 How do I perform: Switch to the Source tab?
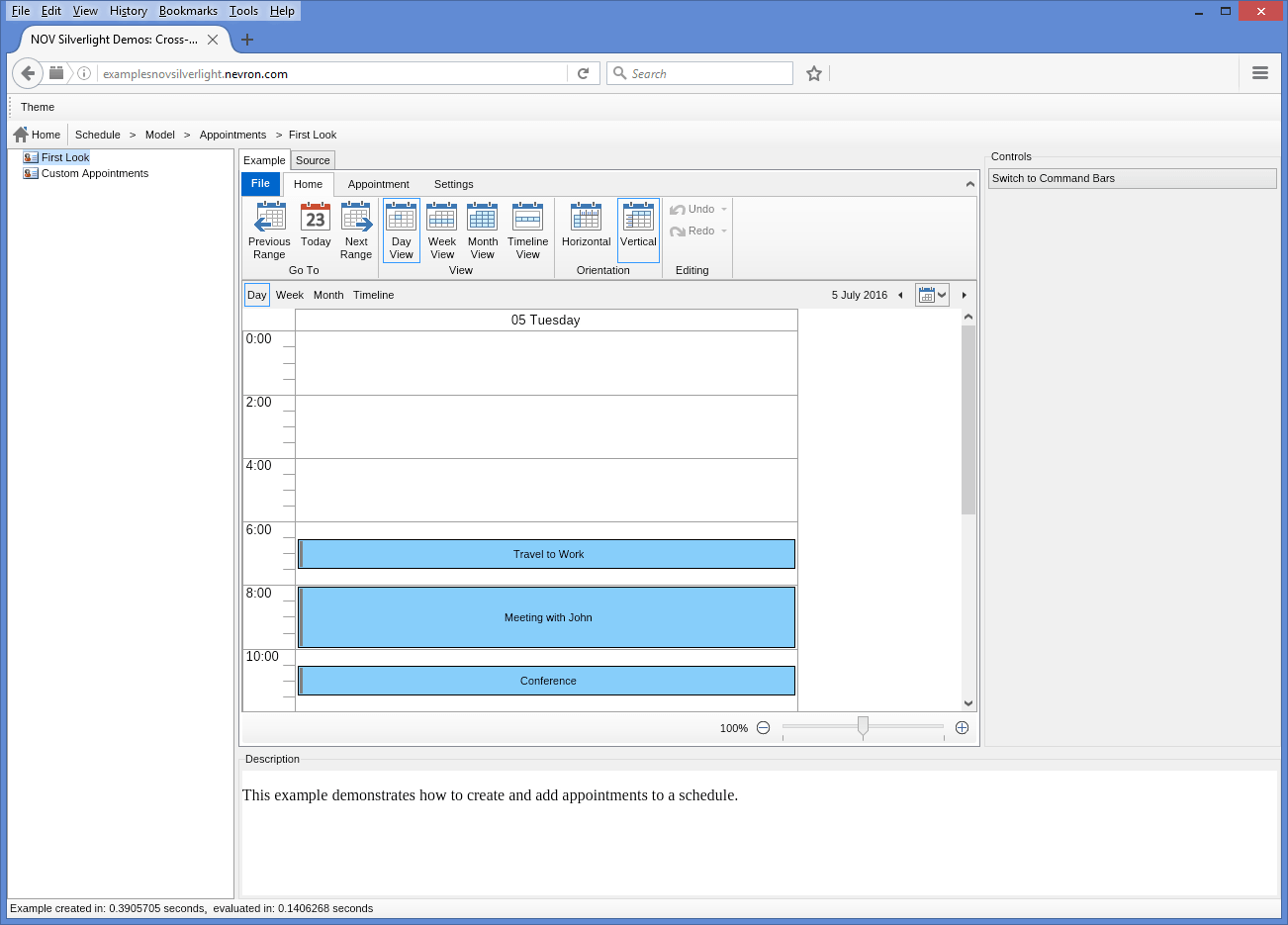pos(313,160)
